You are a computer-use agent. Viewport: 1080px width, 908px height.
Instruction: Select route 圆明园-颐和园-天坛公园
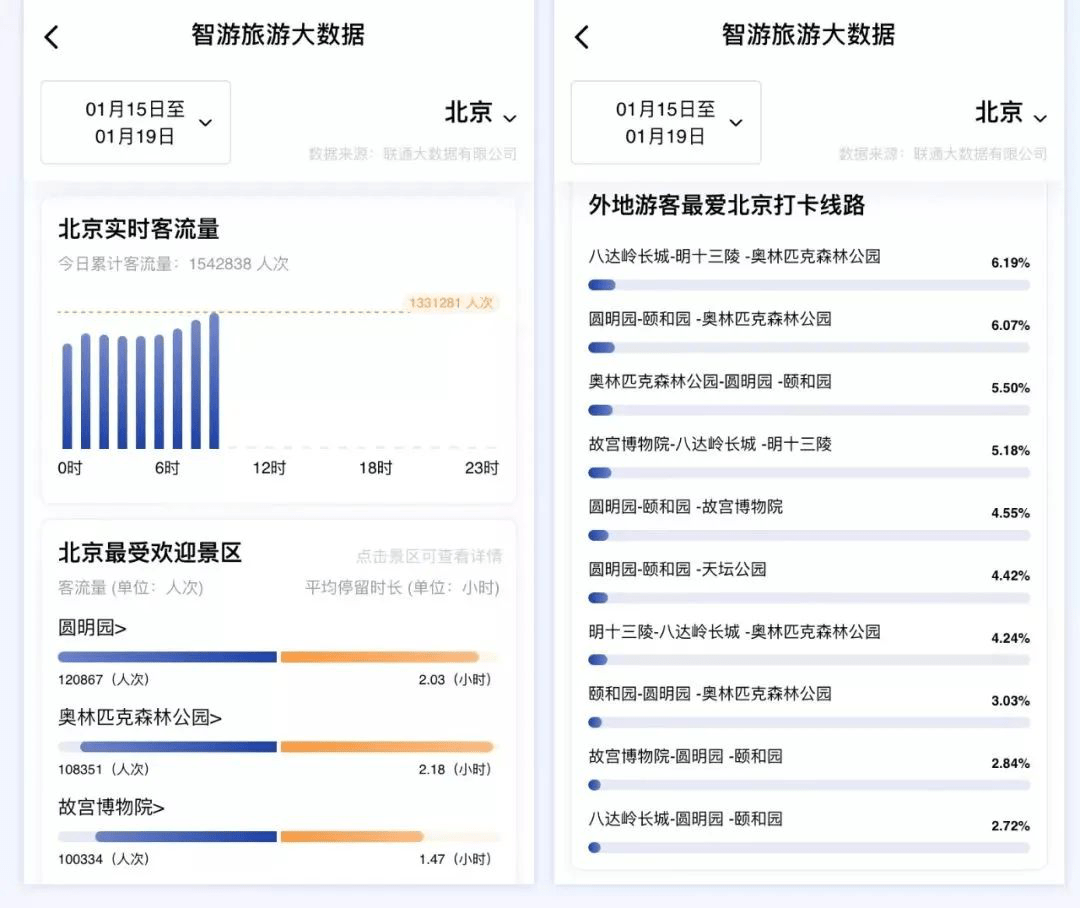pyautogui.click(x=677, y=569)
